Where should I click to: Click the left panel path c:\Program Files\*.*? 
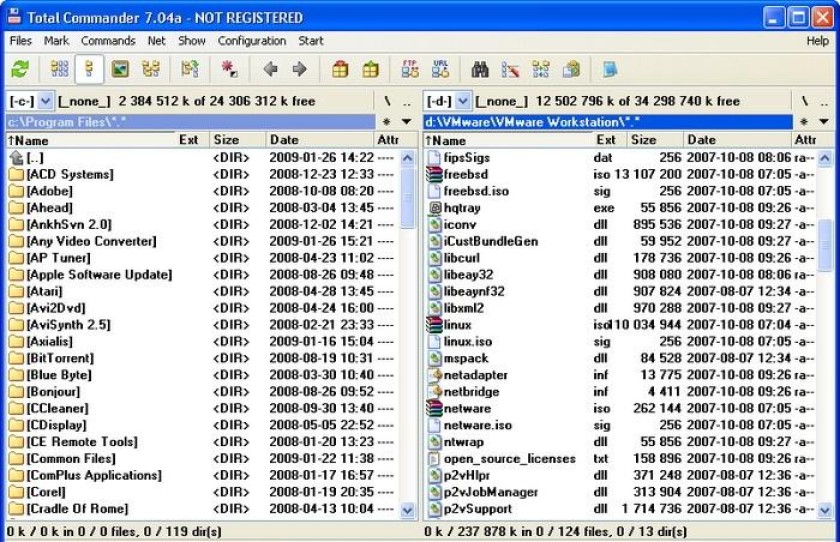(190, 122)
